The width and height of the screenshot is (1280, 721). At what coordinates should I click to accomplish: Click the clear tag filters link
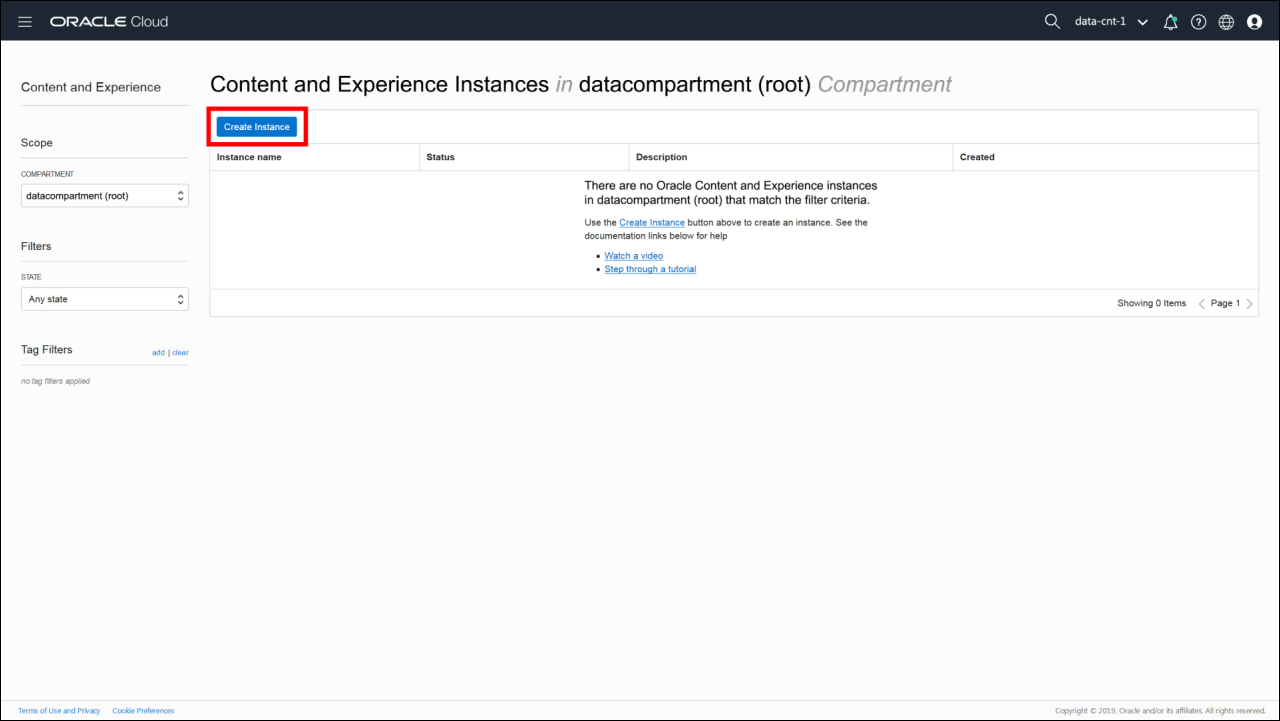pyautogui.click(x=180, y=353)
